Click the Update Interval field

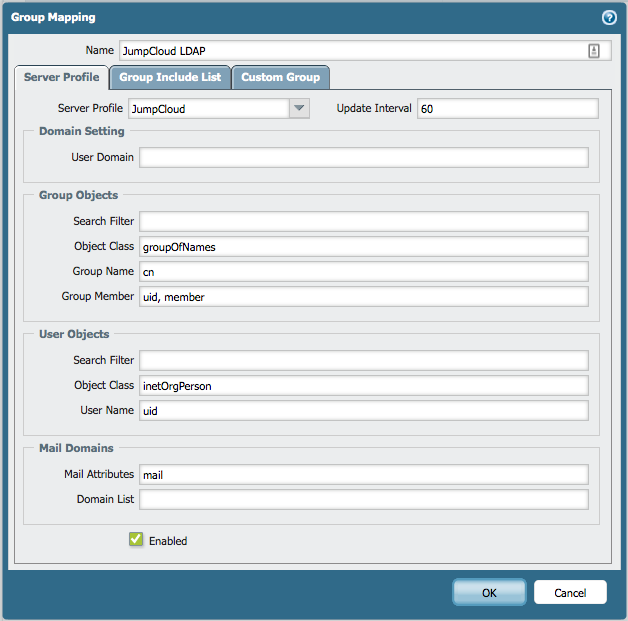coord(507,108)
